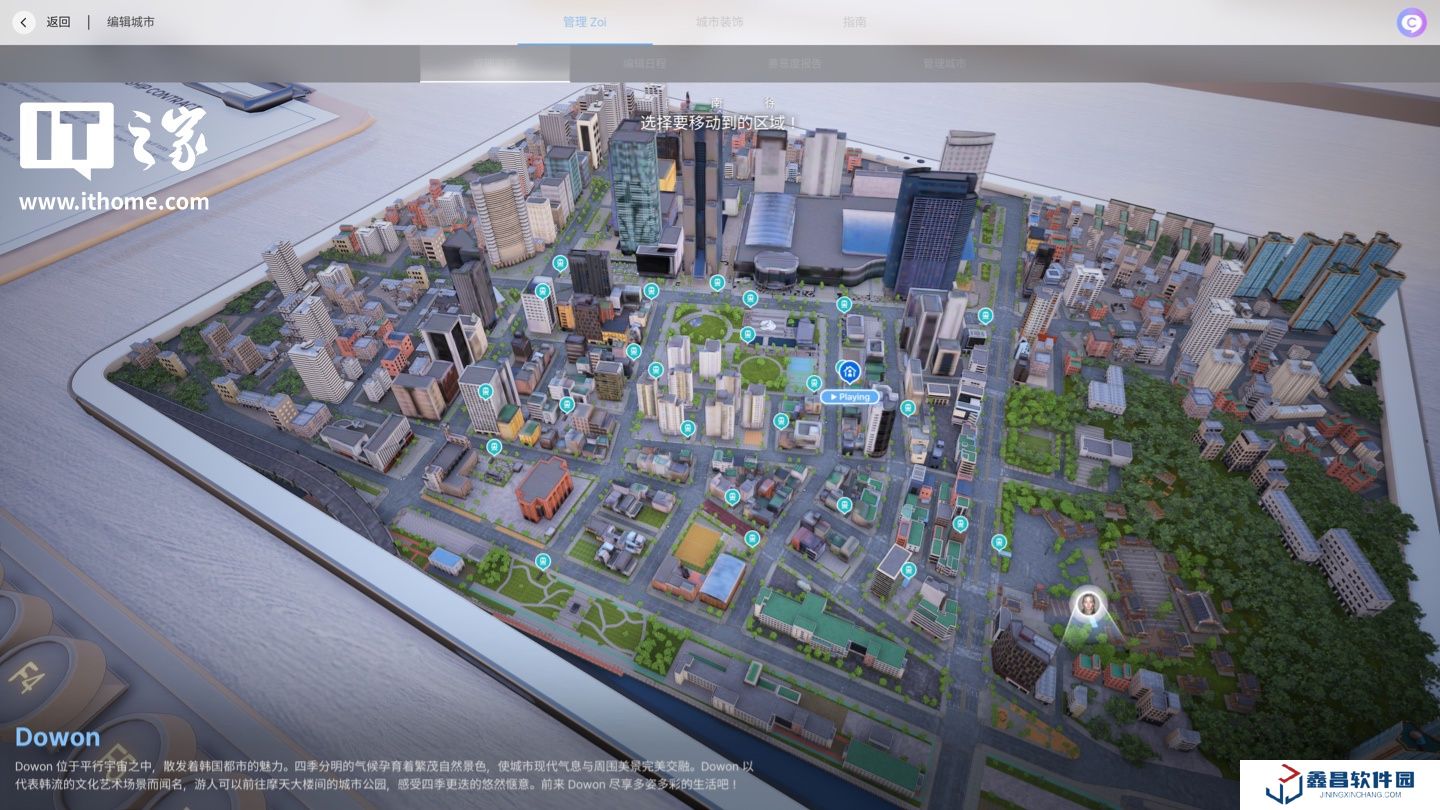Choose transit marker next to the sandy sports field
The image size is (1440, 810).
[752, 538]
